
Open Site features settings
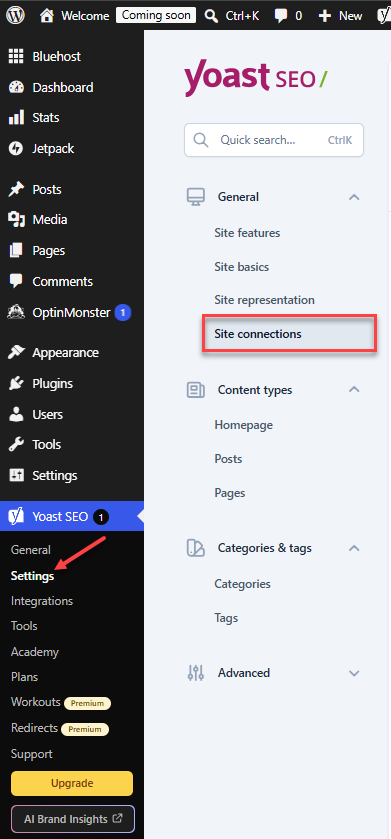click(x=247, y=233)
